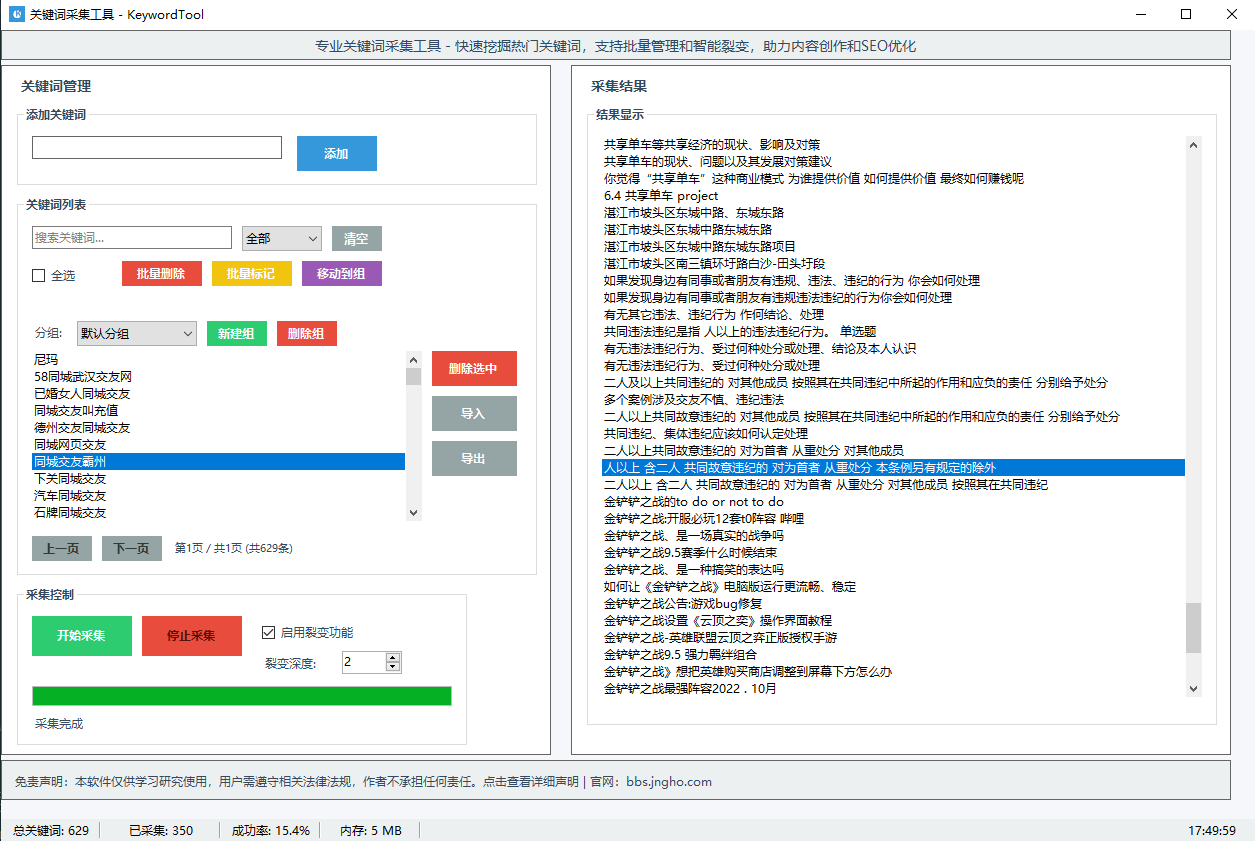This screenshot has height=841, width=1255.
Task: Create a group with 新建组 button
Action: click(x=236, y=334)
